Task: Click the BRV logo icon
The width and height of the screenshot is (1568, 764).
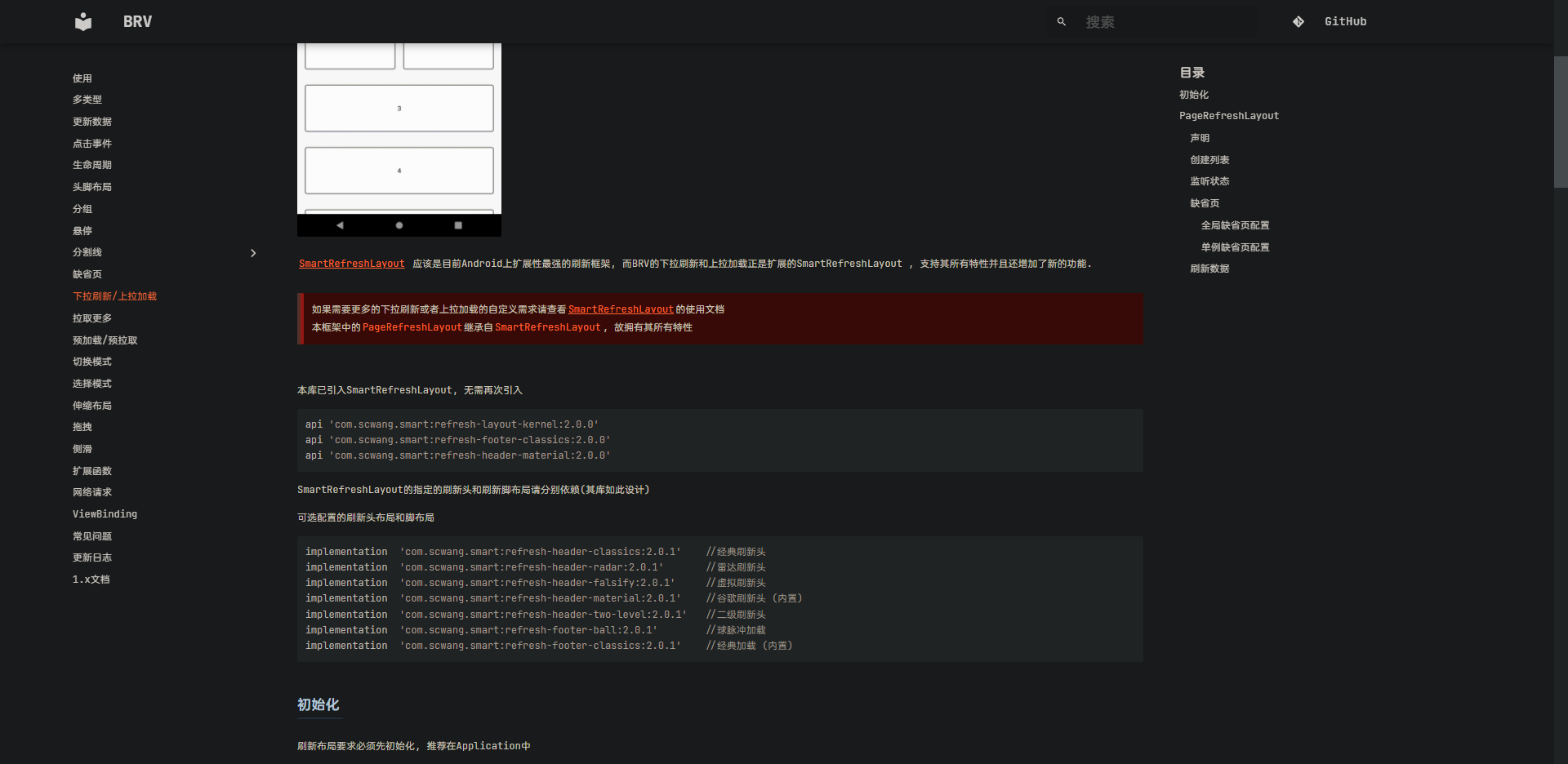Action: point(82,21)
